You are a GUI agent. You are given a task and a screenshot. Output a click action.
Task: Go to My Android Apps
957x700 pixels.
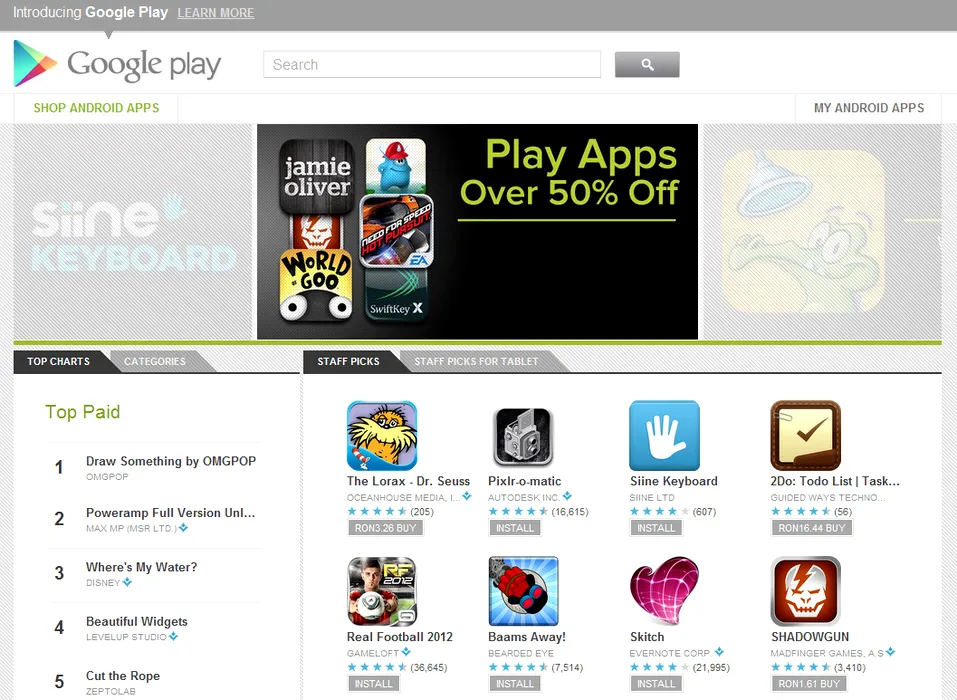(x=869, y=108)
